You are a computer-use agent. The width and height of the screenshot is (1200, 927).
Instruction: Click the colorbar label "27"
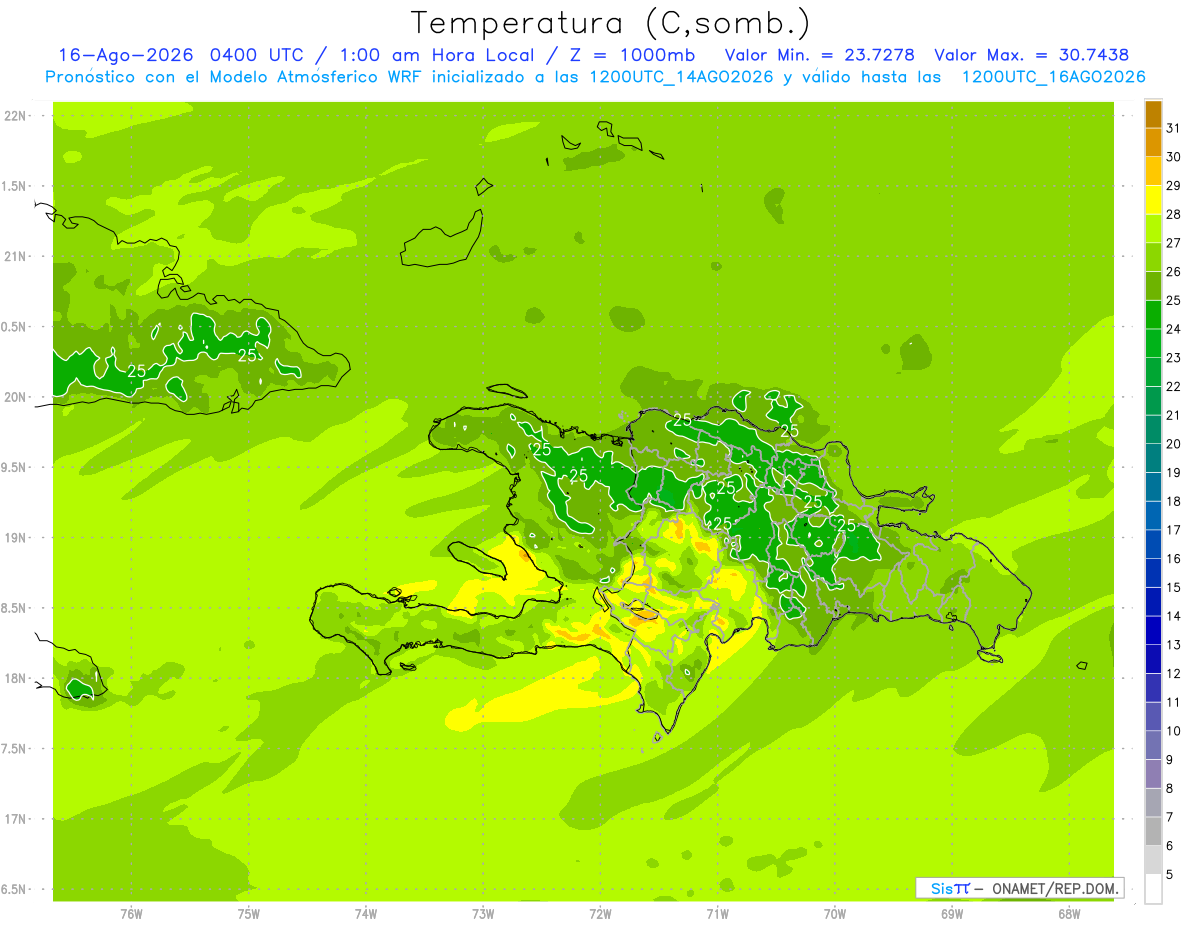(1174, 242)
